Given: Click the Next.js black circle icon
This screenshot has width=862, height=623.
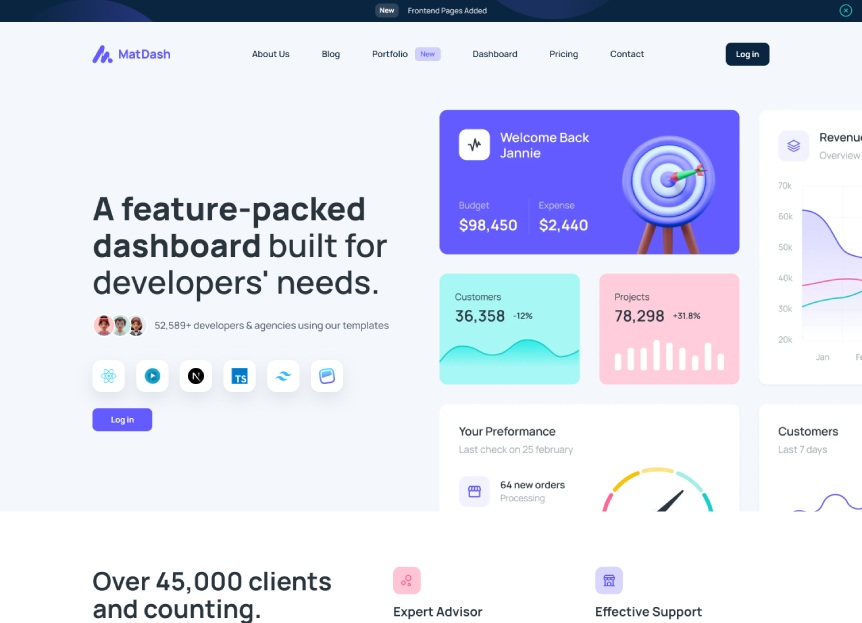Looking at the screenshot, I should click(196, 376).
